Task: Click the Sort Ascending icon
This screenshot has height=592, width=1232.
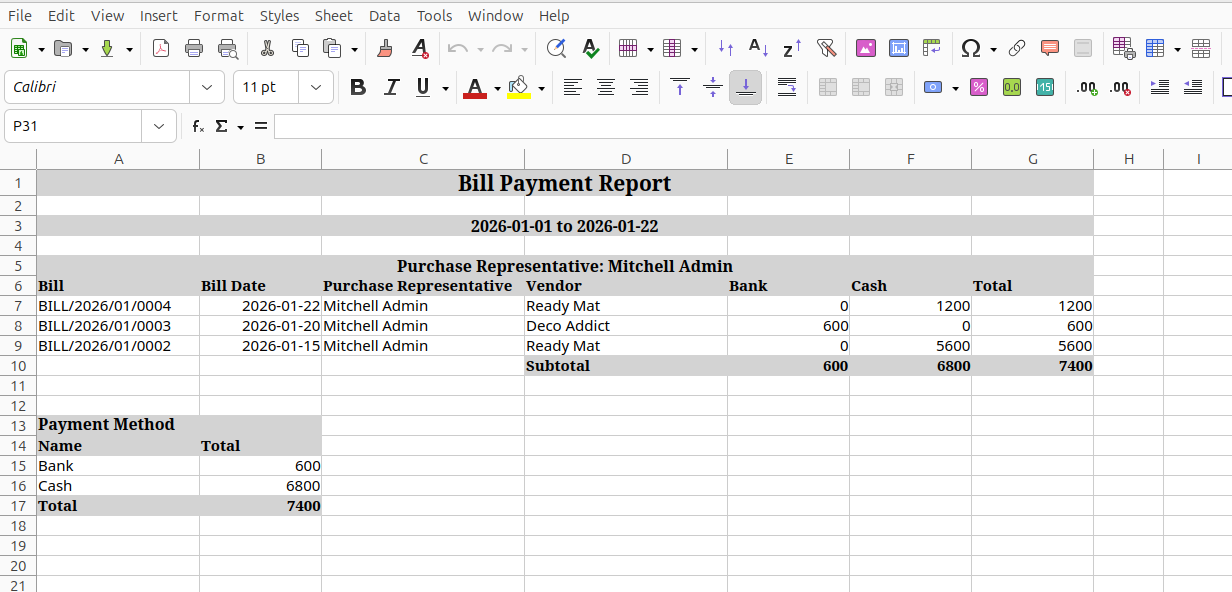Action: (759, 48)
